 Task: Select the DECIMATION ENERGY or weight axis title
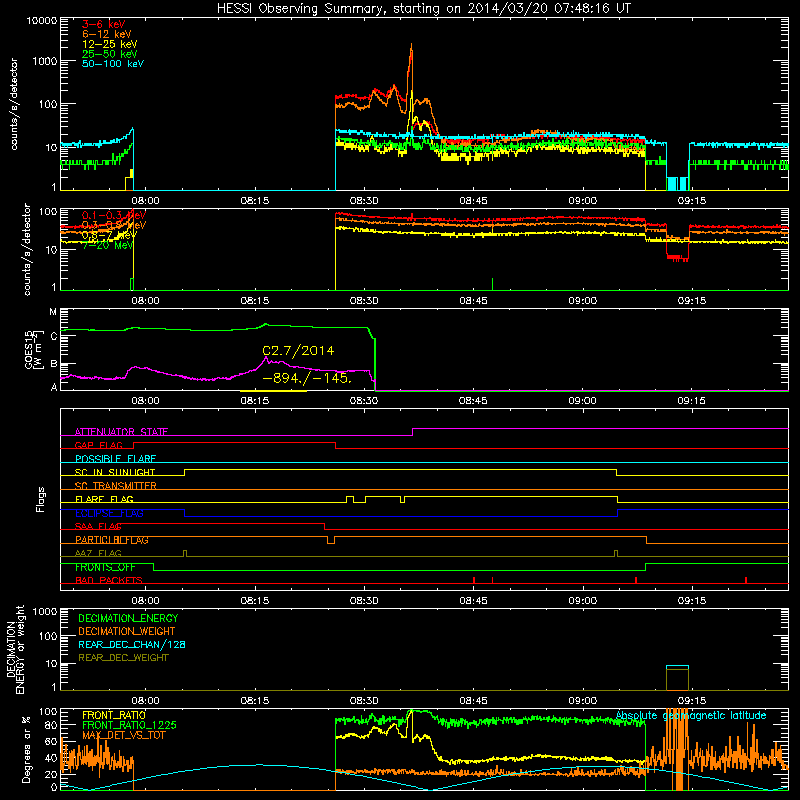pos(16,649)
